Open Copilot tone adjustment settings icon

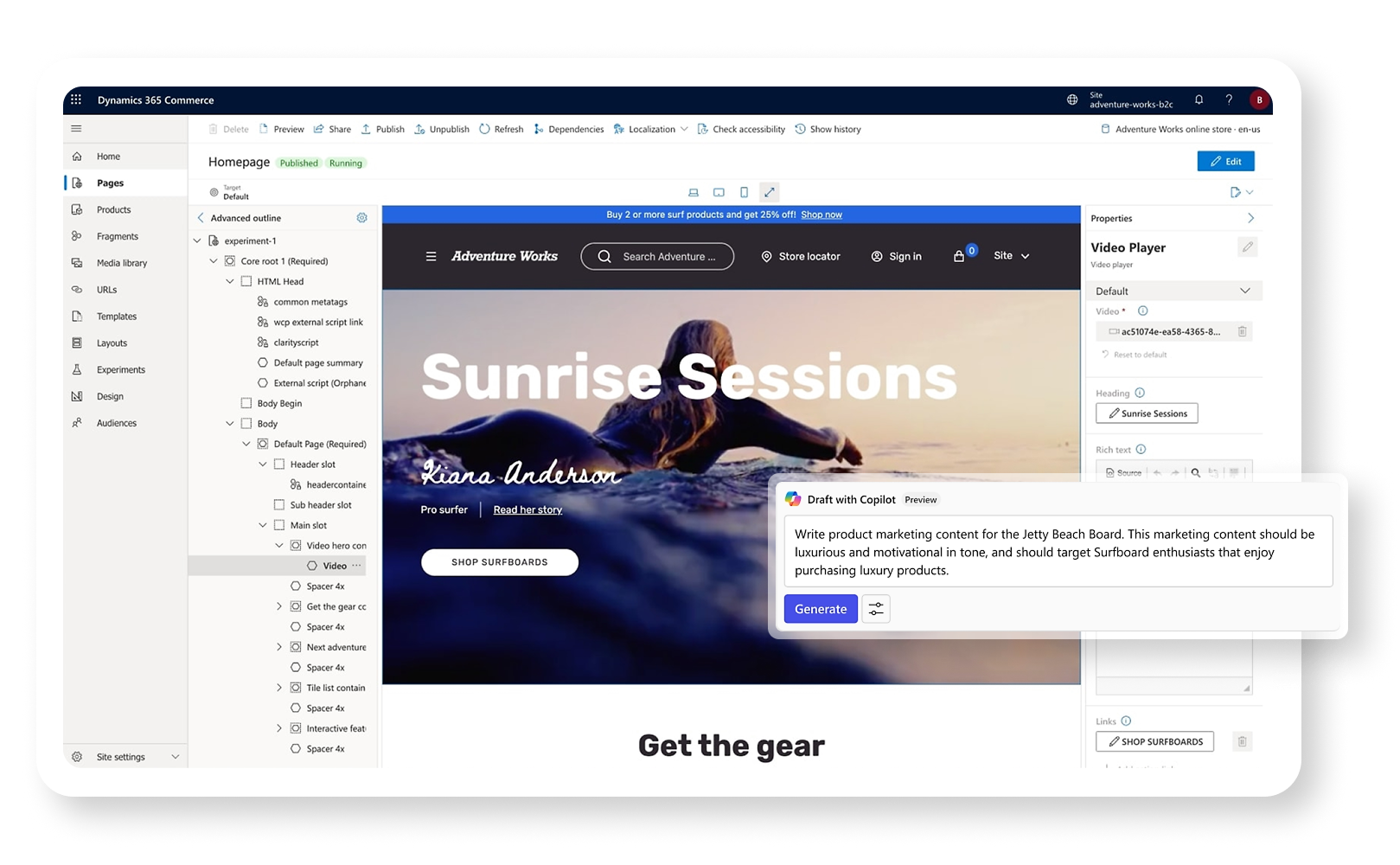(x=876, y=609)
